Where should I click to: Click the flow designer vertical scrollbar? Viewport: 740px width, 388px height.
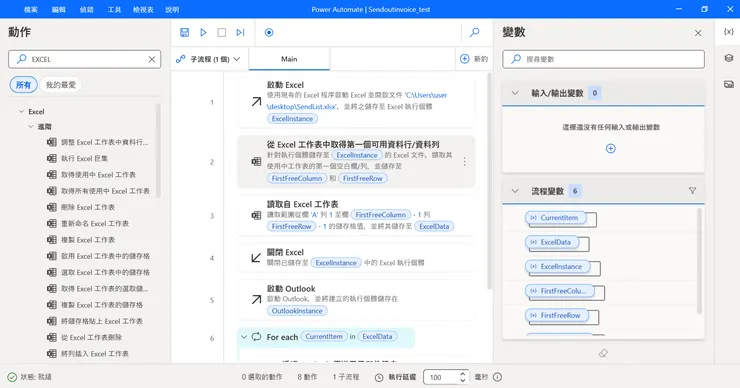[489, 180]
